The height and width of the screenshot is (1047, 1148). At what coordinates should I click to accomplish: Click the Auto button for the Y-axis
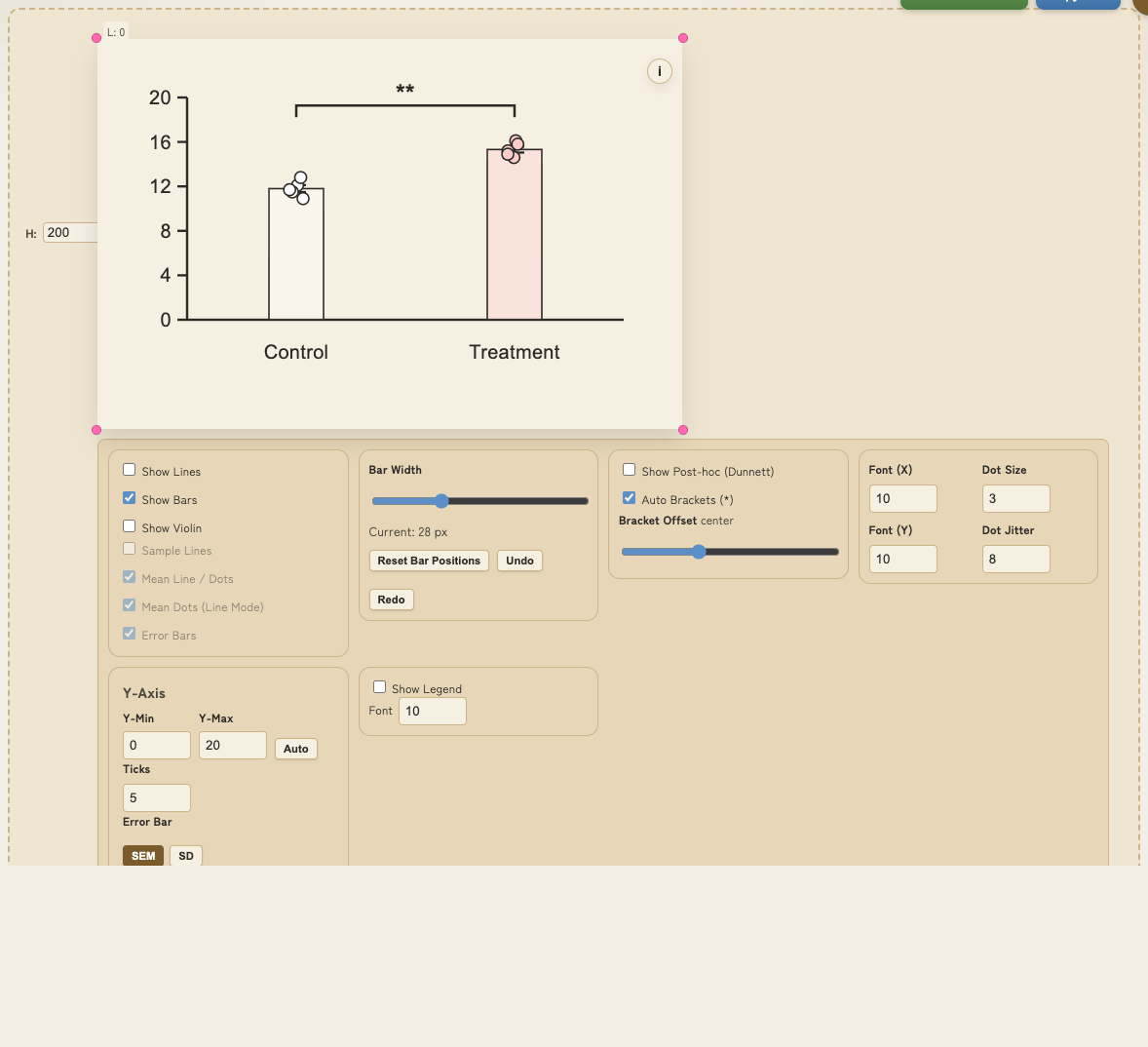click(296, 749)
